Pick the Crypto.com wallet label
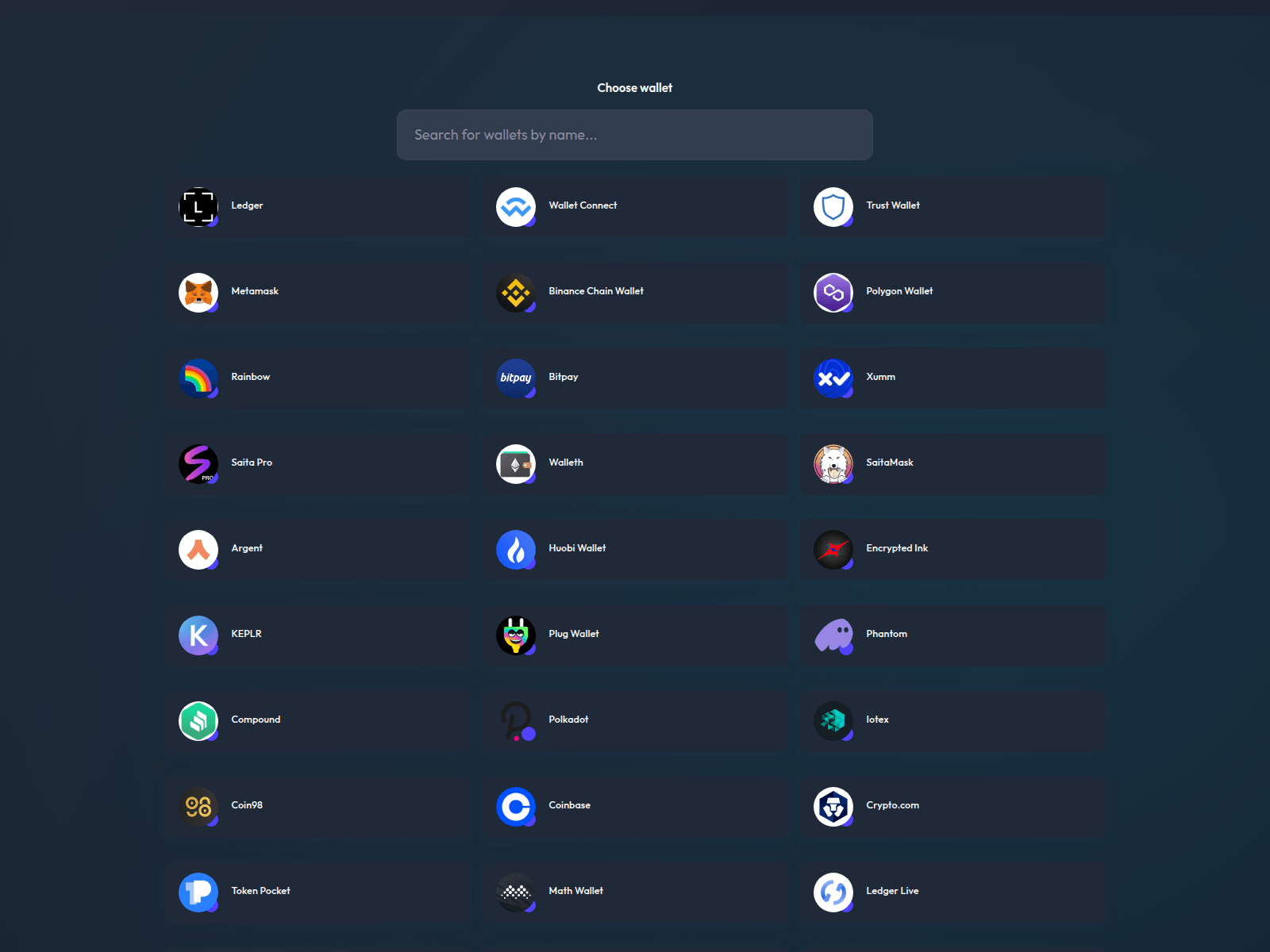Viewport: 1270px width, 952px height. (x=892, y=805)
